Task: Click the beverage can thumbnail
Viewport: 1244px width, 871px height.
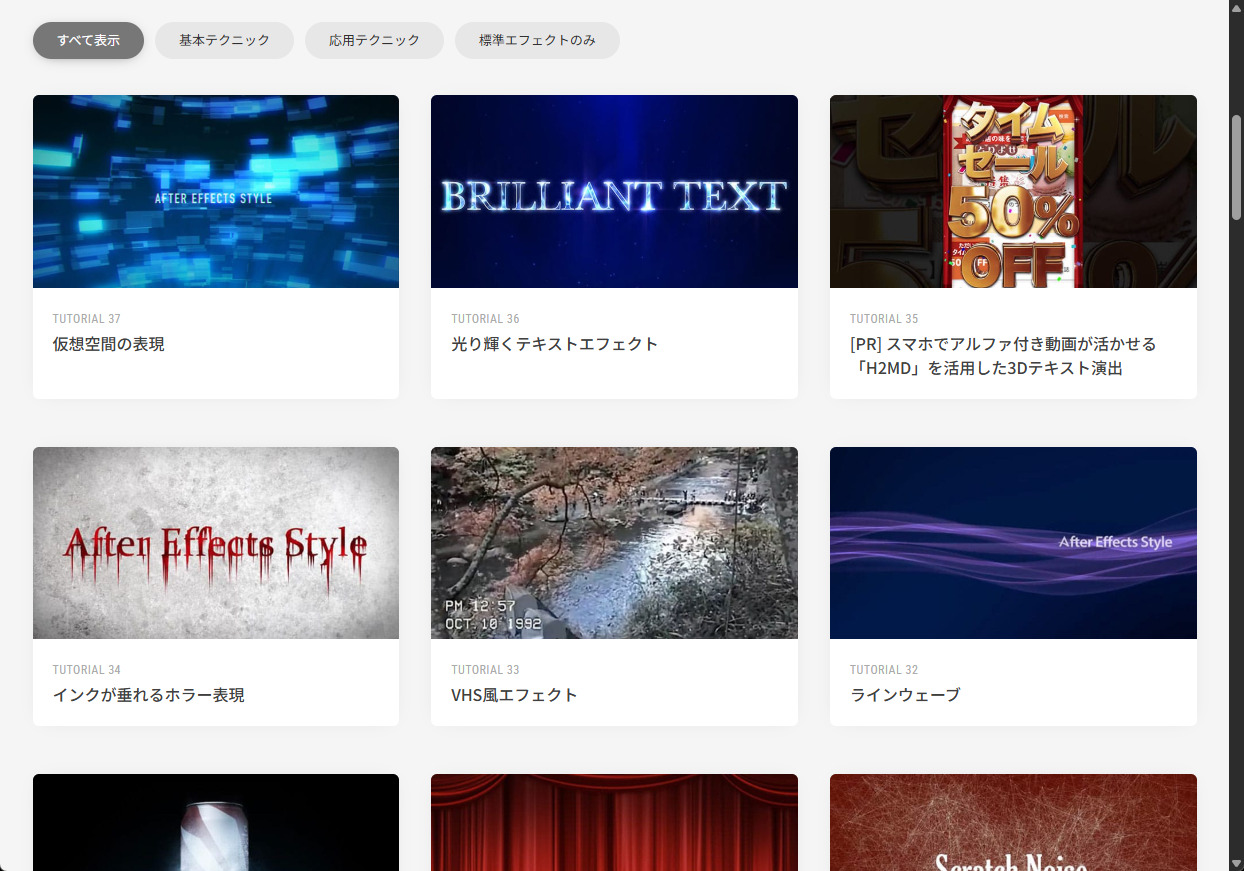Action: click(216, 822)
